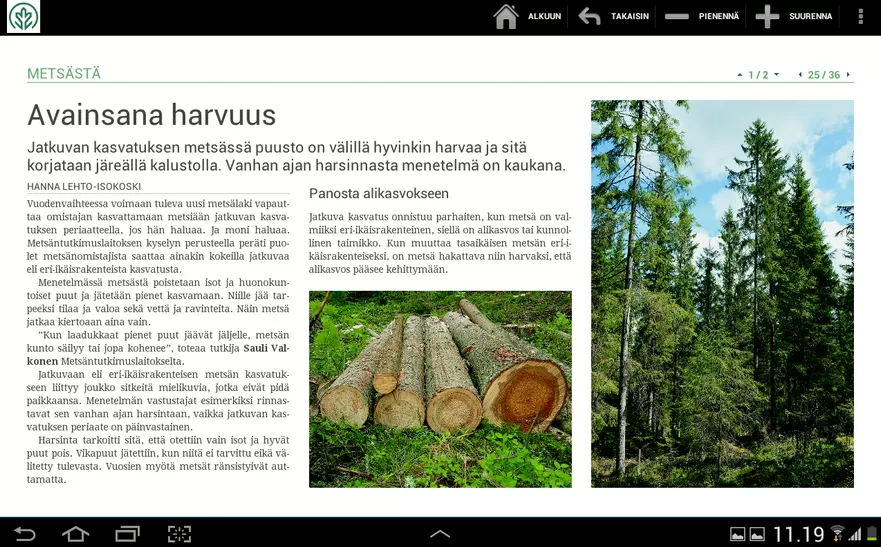881x547 pixels.
Task: Tap the Suurenna plus icon
Action: tap(767, 16)
